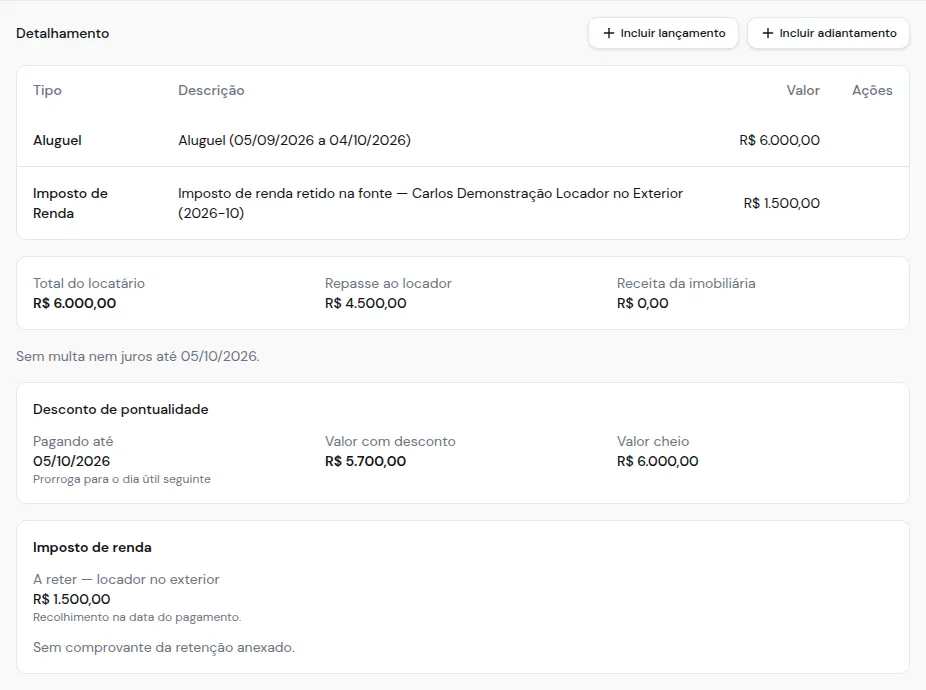Viewport: 926px width, 690px height.
Task: Select A reter amount R$ 1.500,00
Action: click(71, 599)
